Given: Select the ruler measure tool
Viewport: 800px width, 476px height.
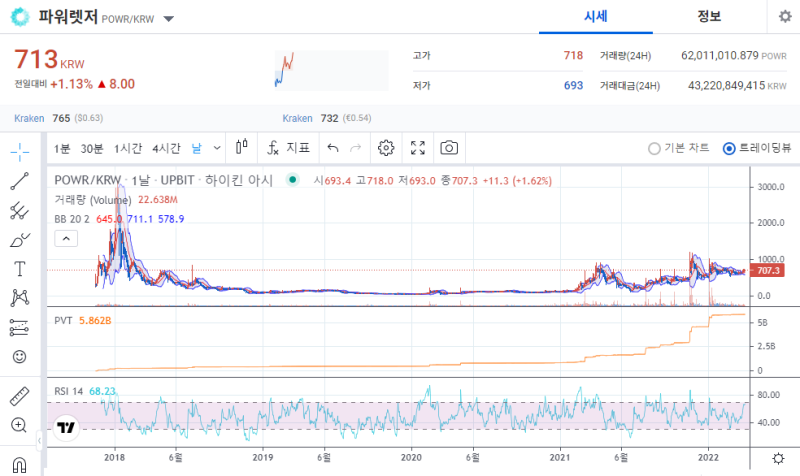Looking at the screenshot, I should 19,396.
